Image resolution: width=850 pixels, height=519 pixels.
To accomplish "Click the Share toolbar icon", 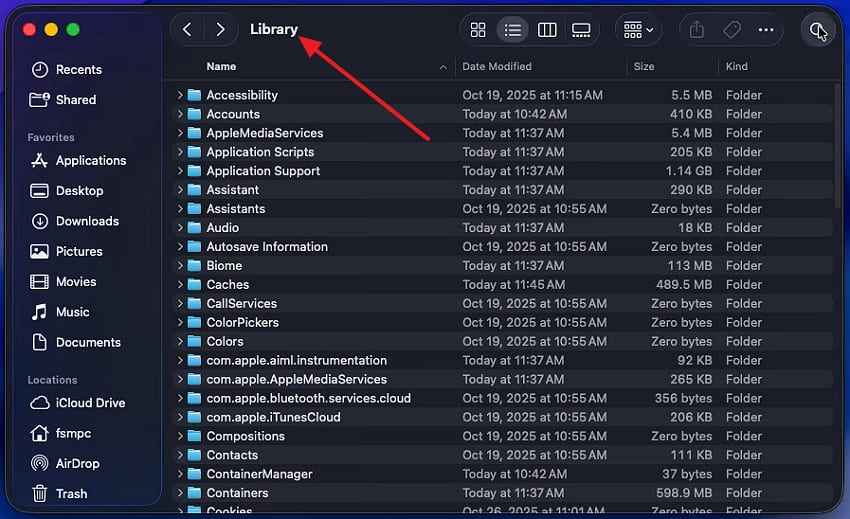I will click(x=697, y=30).
